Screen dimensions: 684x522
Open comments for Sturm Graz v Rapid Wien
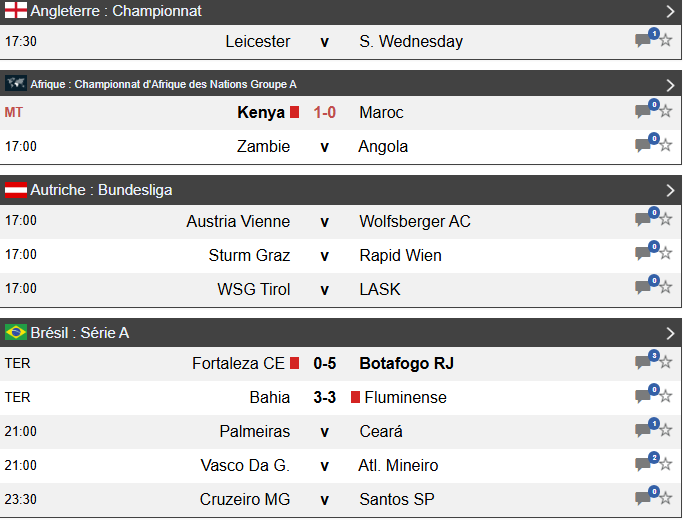click(645, 255)
